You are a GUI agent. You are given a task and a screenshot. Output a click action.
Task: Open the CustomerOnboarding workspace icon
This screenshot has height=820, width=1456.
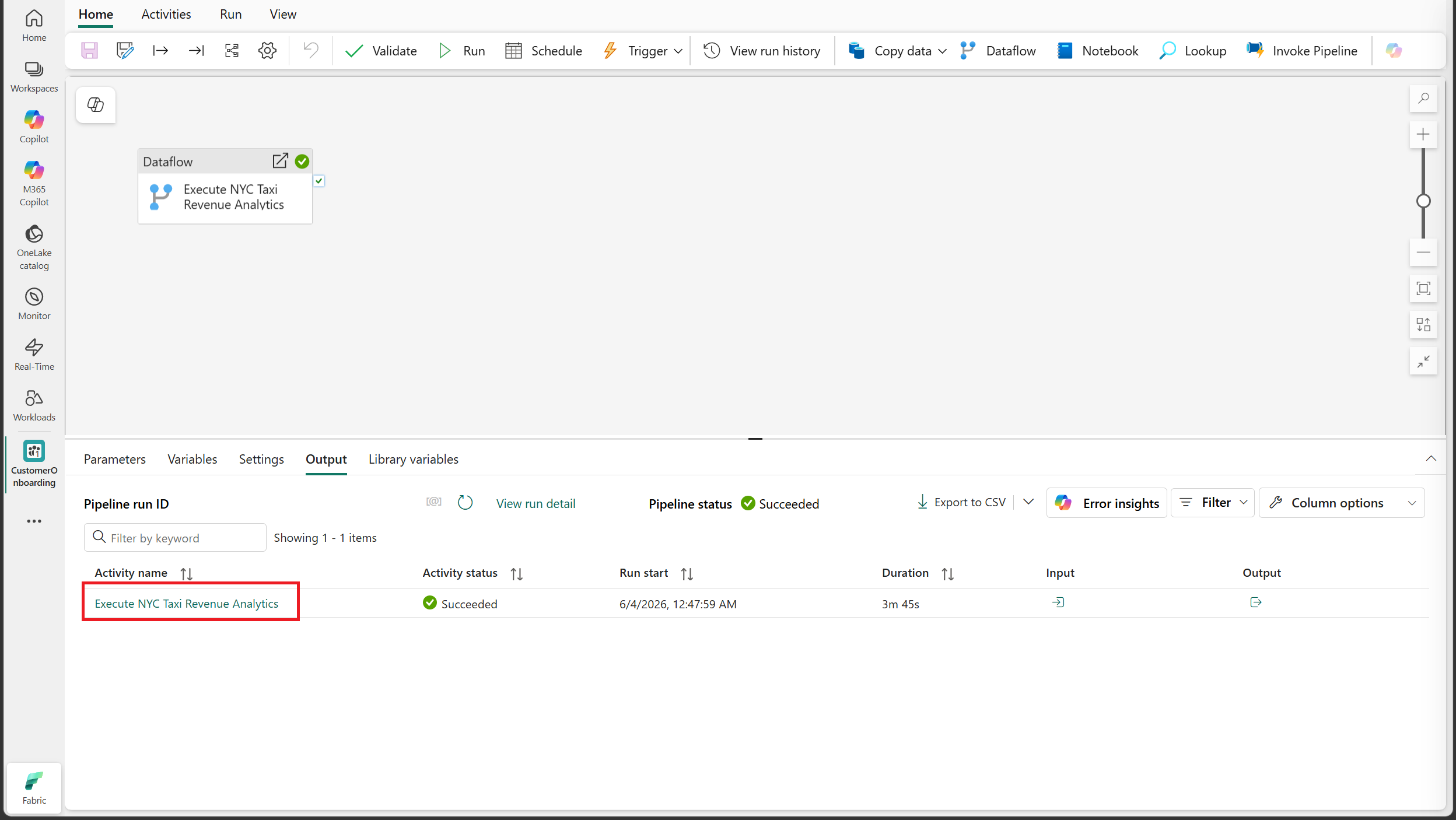34,464
